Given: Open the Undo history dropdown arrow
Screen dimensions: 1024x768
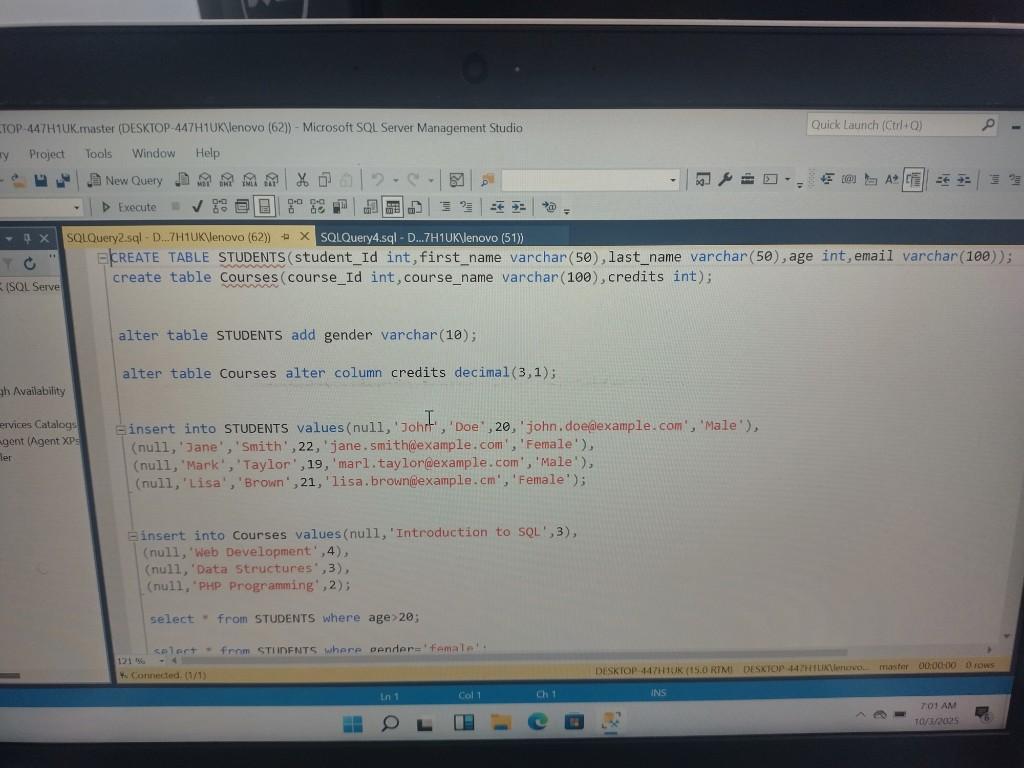Looking at the screenshot, I should pyautogui.click(x=395, y=180).
